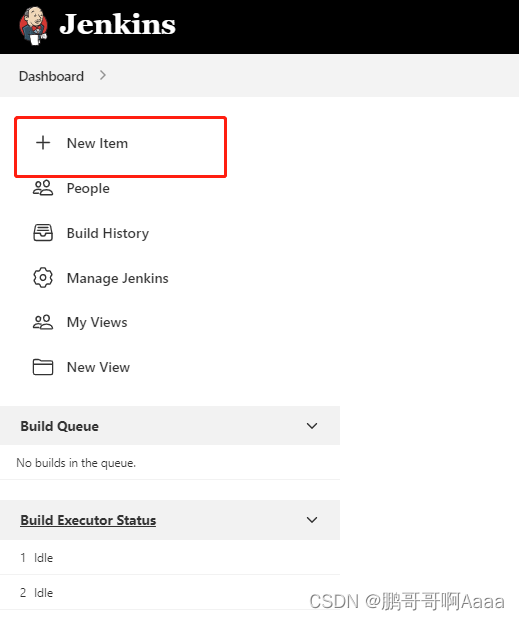Go to the People page

pos(88,188)
